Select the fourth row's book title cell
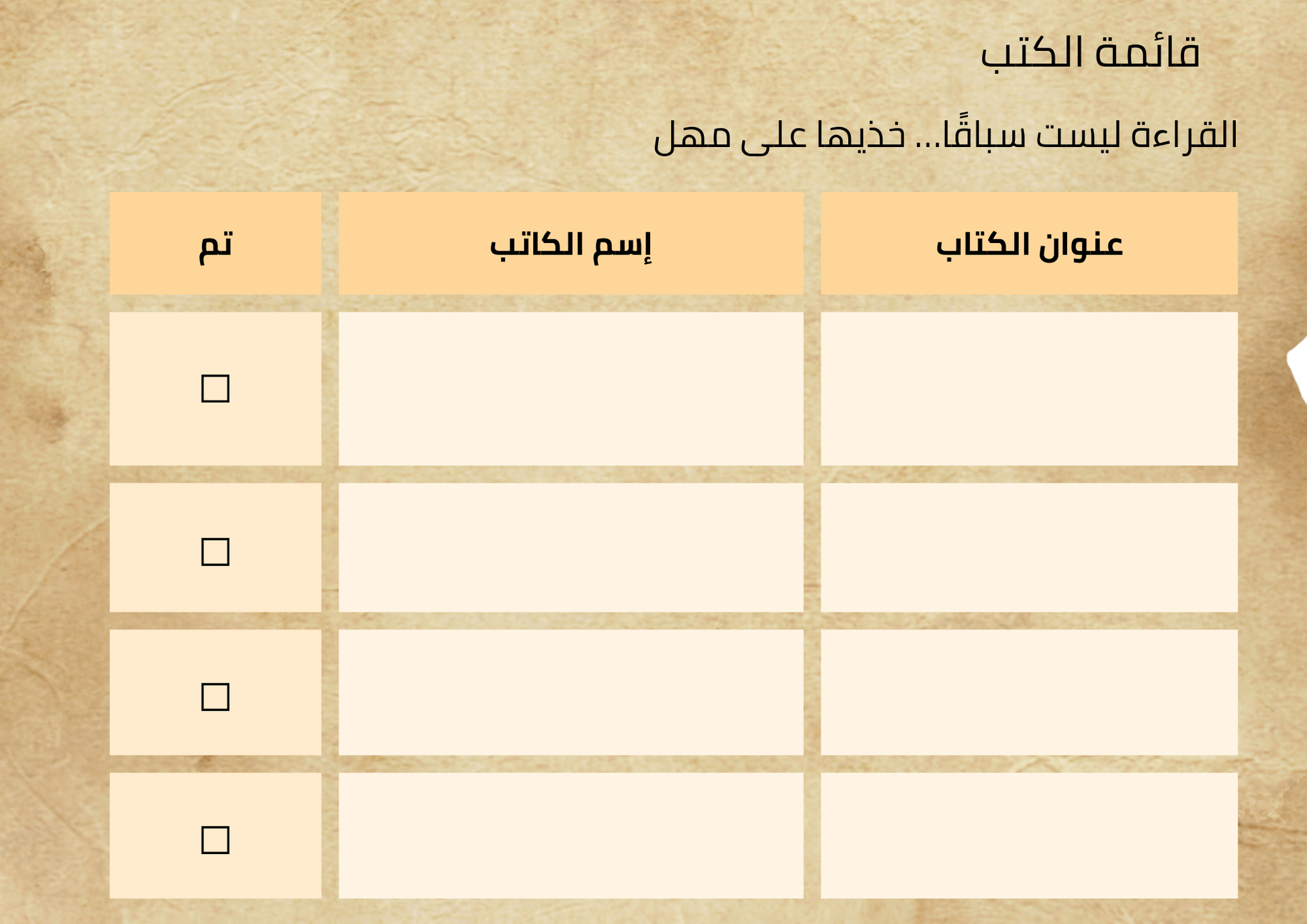This screenshot has width=1307, height=924. 1028,835
